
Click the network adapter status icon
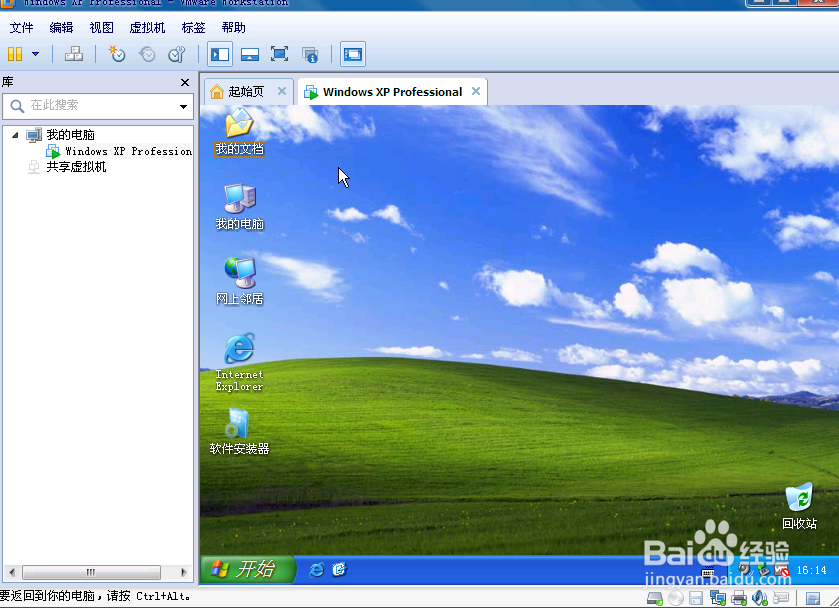[x=718, y=598]
